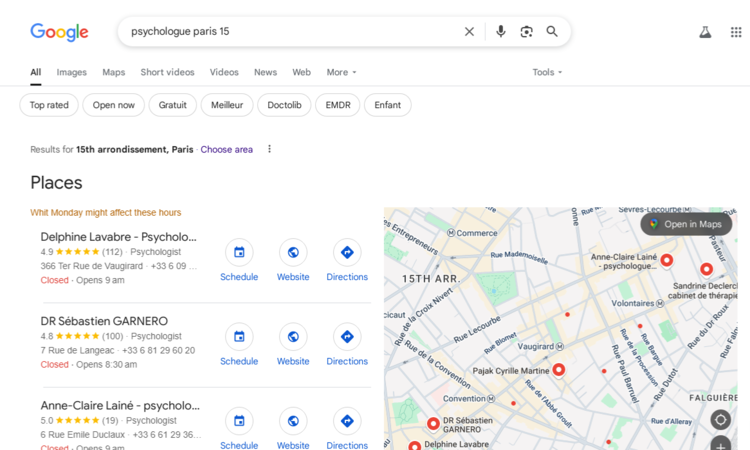
Task: Click 'Opens 8:30 am' hours text
Action: click(x=107, y=364)
